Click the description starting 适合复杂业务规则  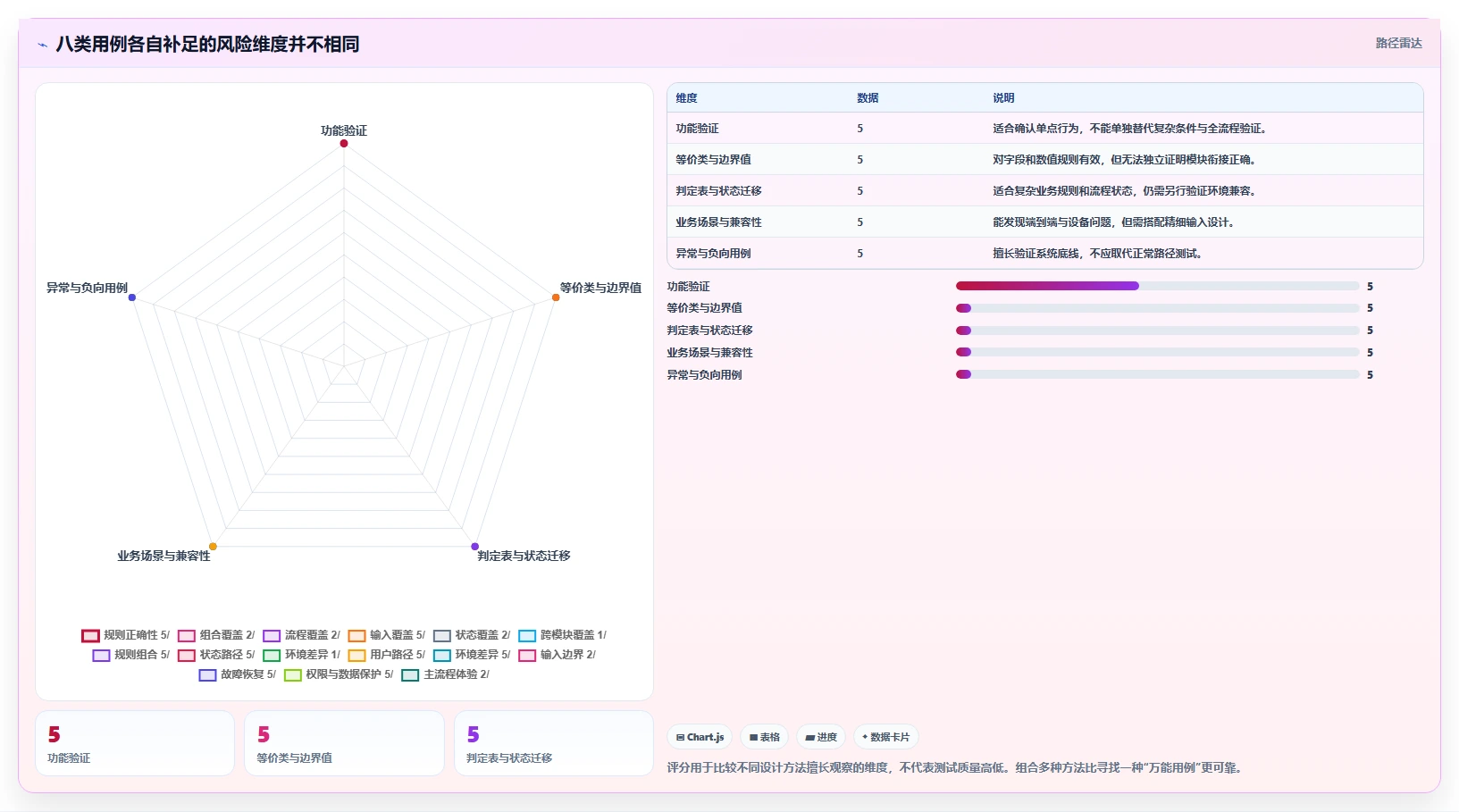tap(1124, 191)
